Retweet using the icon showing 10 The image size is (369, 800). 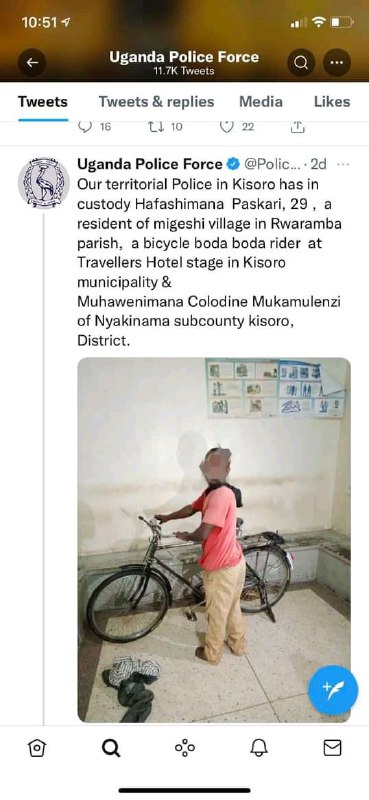pyautogui.click(x=155, y=127)
